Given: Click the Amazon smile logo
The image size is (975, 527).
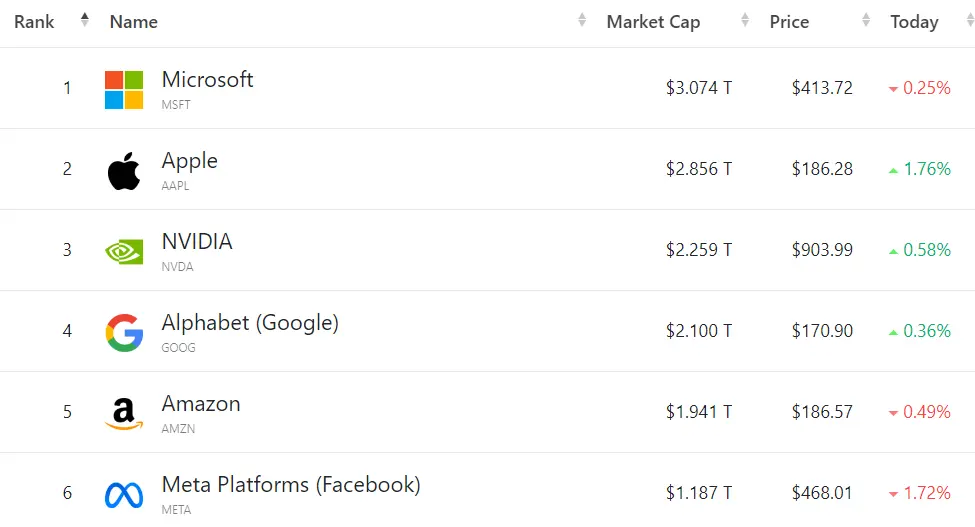Looking at the screenshot, I should coord(124,414).
